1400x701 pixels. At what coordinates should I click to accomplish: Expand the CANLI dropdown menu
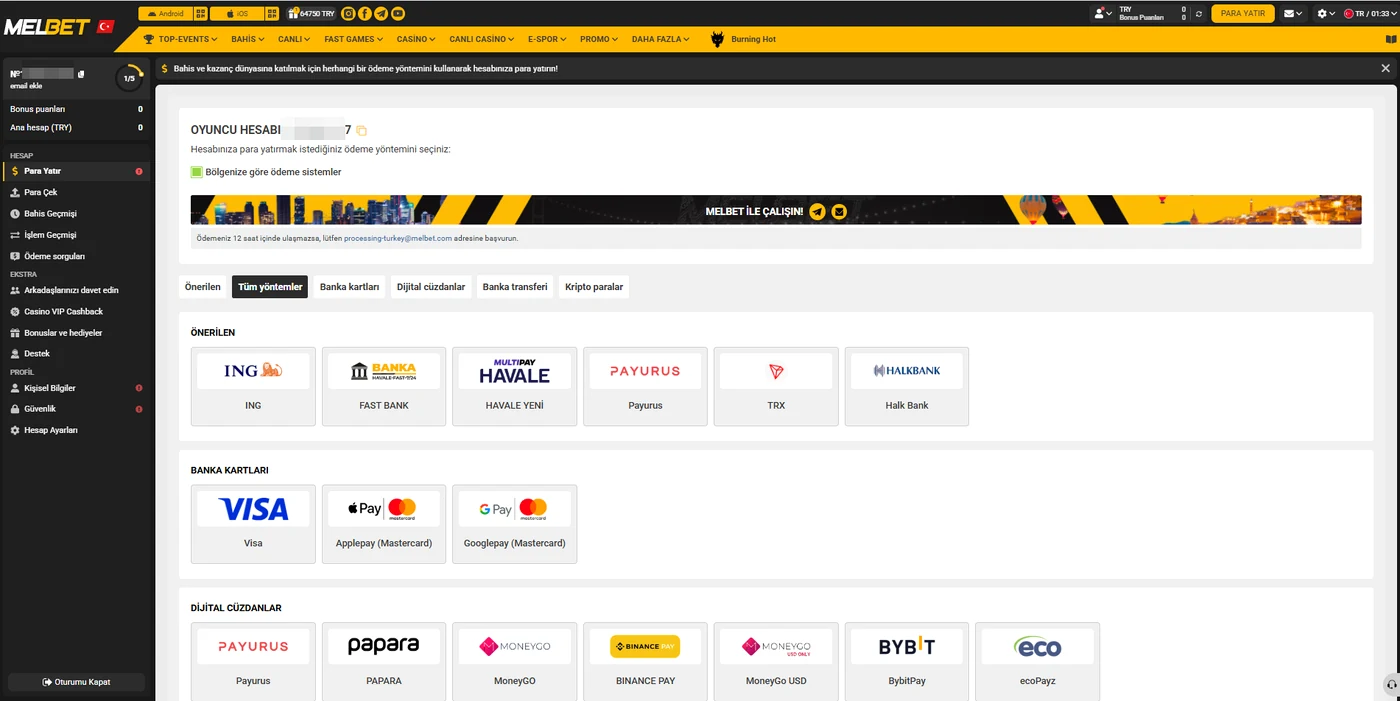[294, 39]
